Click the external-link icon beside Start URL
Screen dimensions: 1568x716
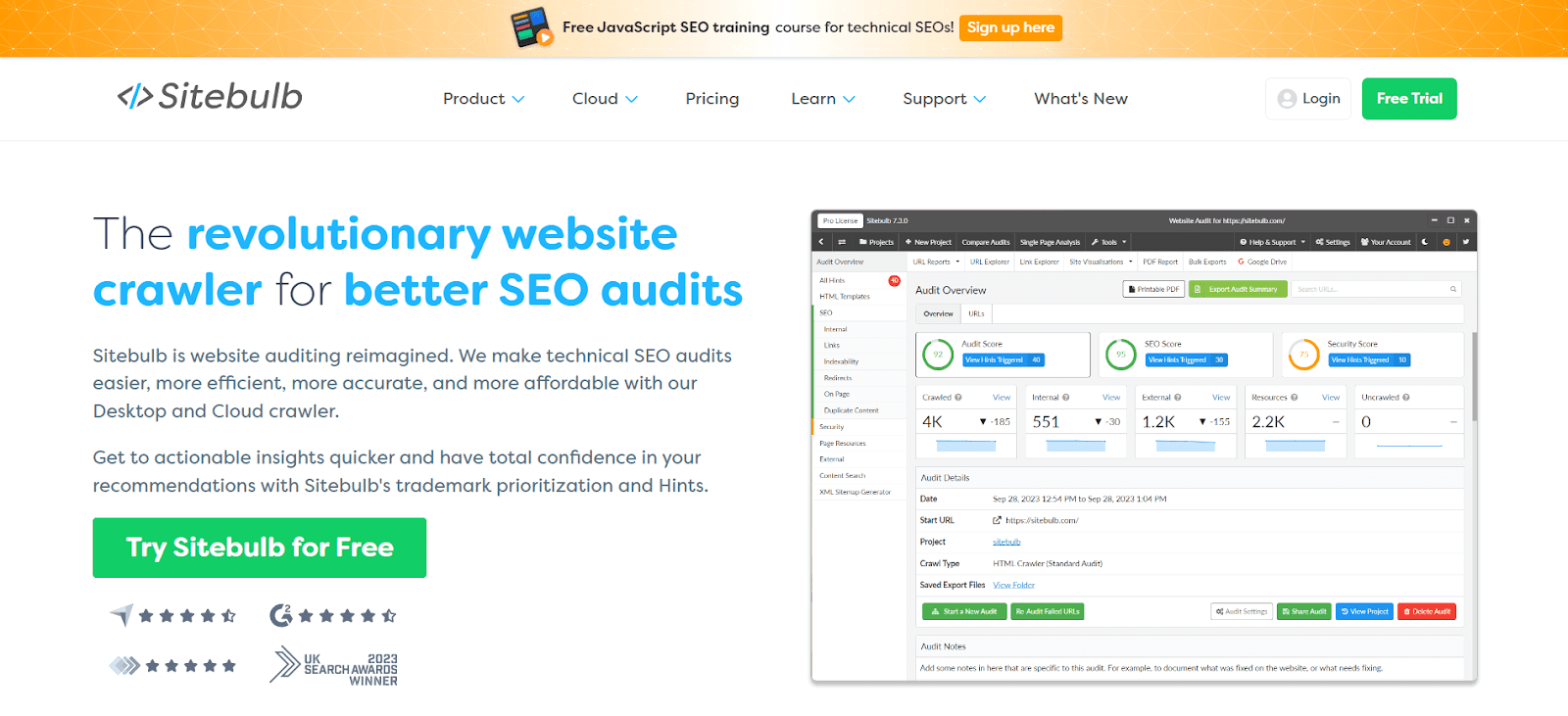[x=998, y=520]
